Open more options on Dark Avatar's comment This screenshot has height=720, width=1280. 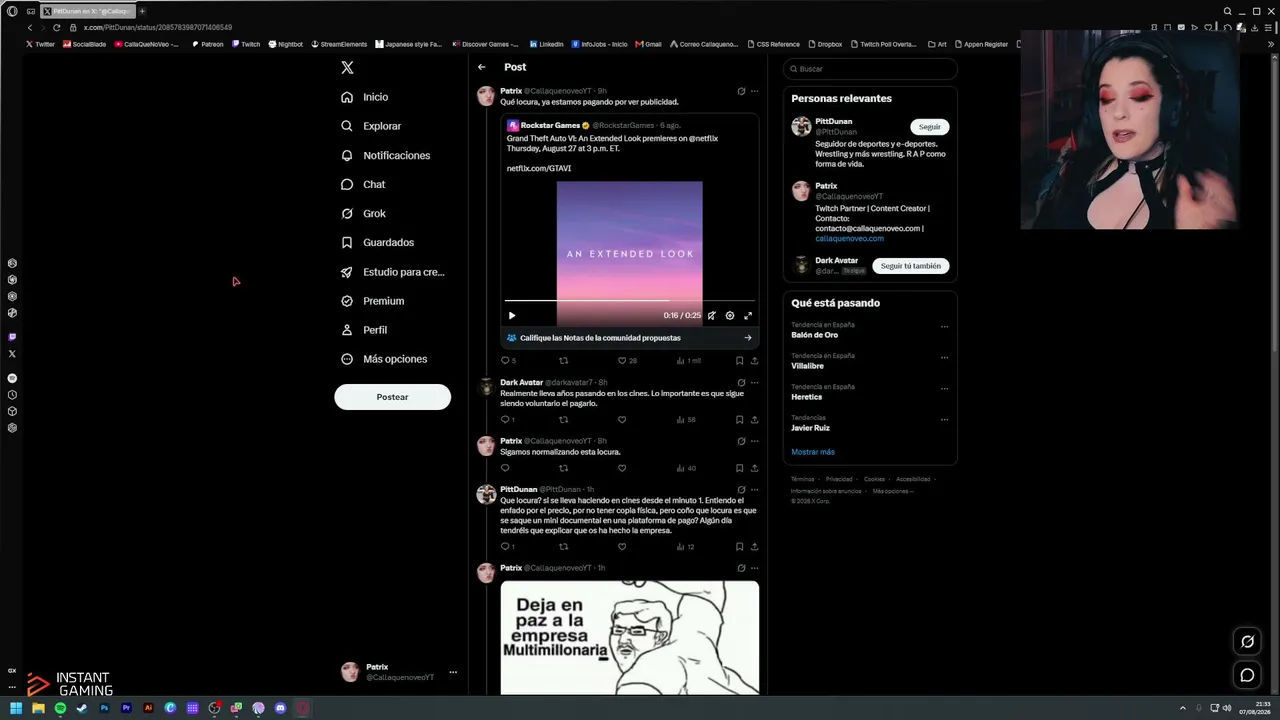tap(754, 382)
